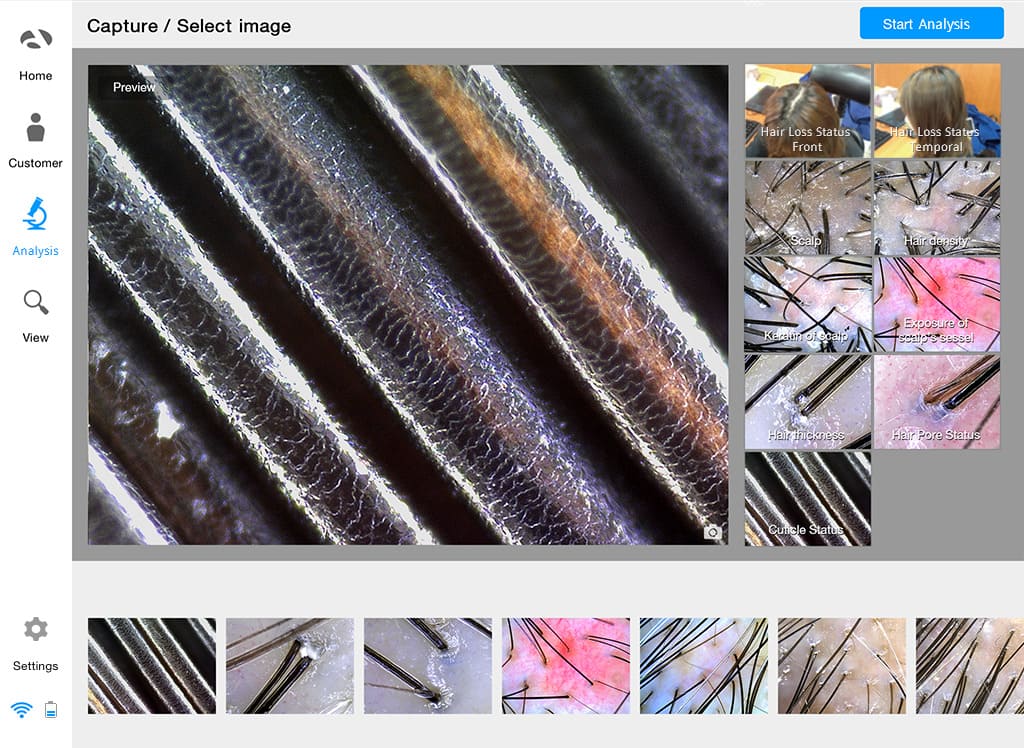The image size is (1024, 748).
Task: Tap the camera capture icon in preview
Action: click(x=712, y=532)
